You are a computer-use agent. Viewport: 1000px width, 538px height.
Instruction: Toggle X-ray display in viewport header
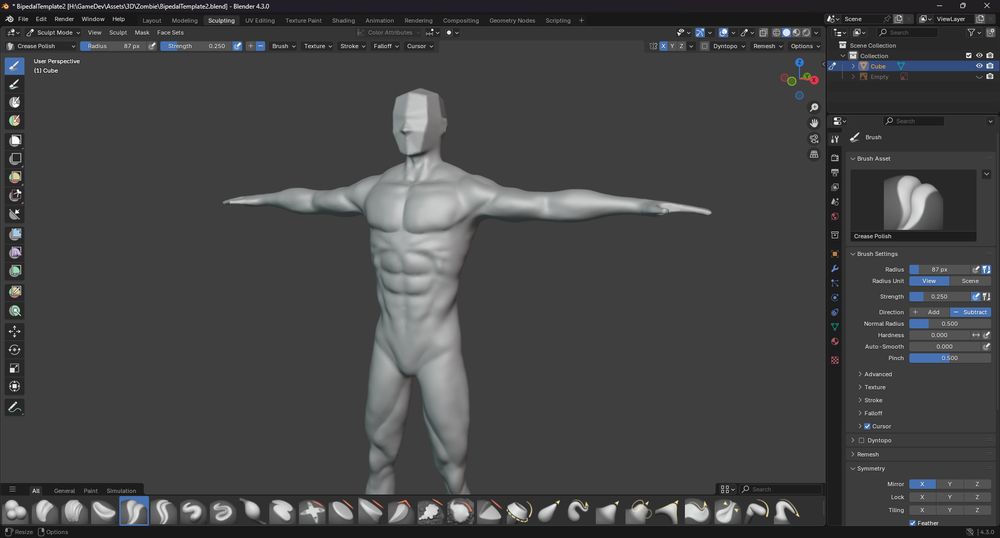click(x=763, y=33)
